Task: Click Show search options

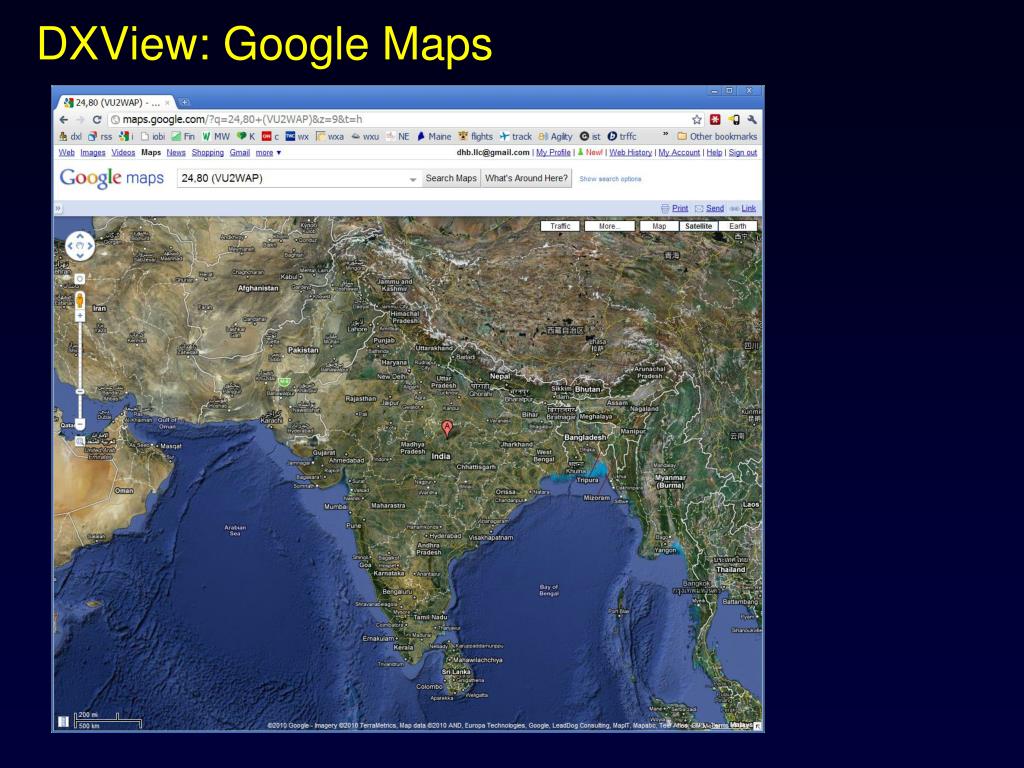Action: 610,179
